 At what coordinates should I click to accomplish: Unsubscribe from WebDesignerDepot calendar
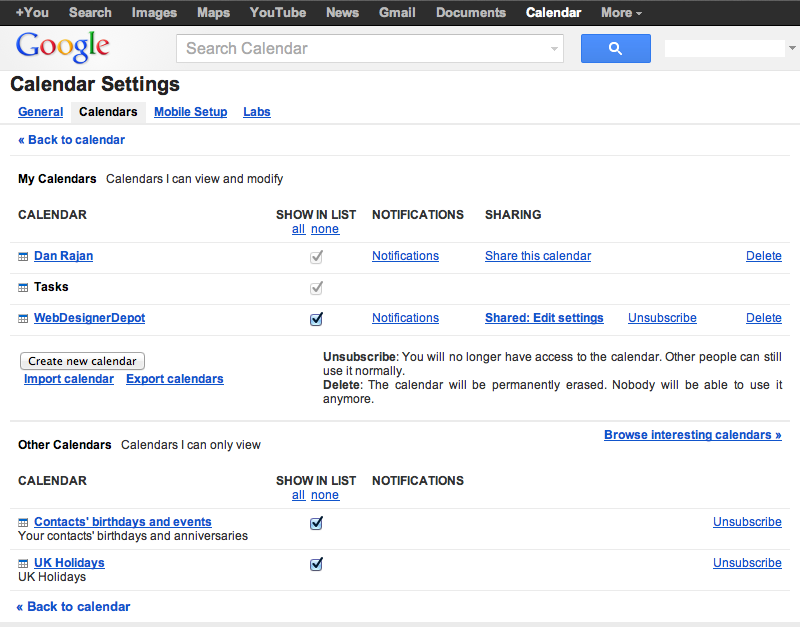[662, 318]
